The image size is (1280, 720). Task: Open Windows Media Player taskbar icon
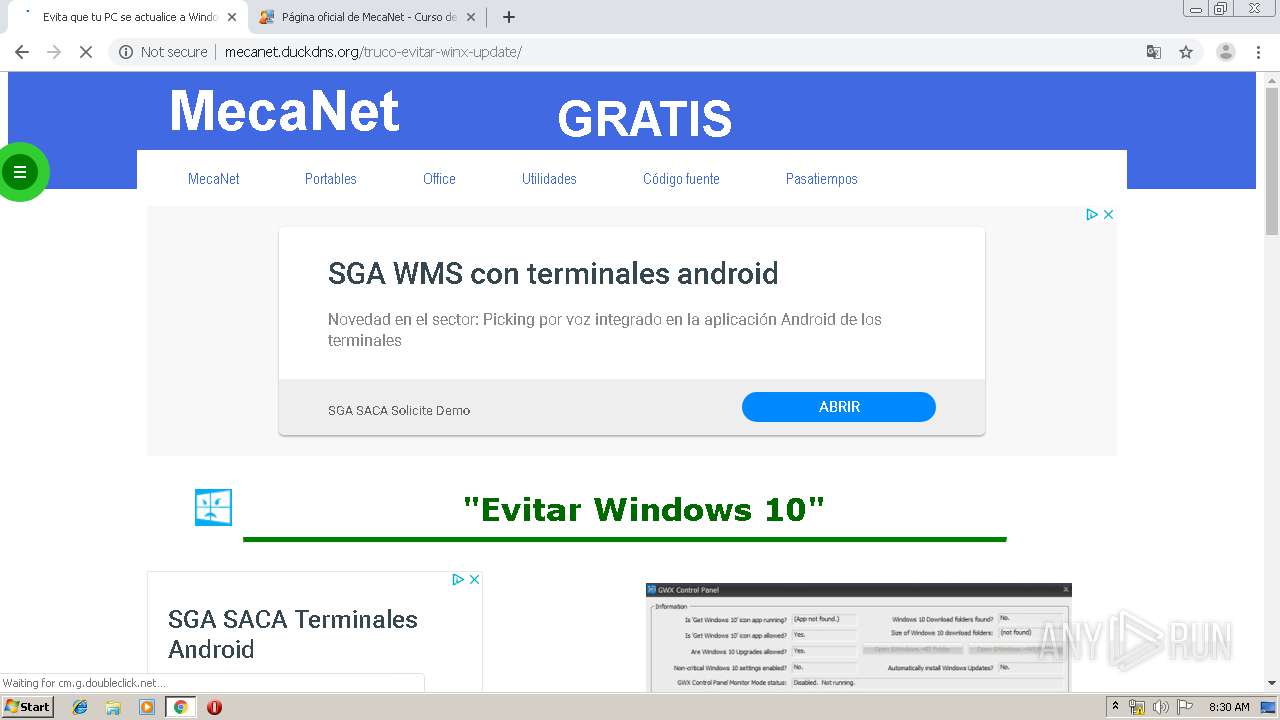147,707
